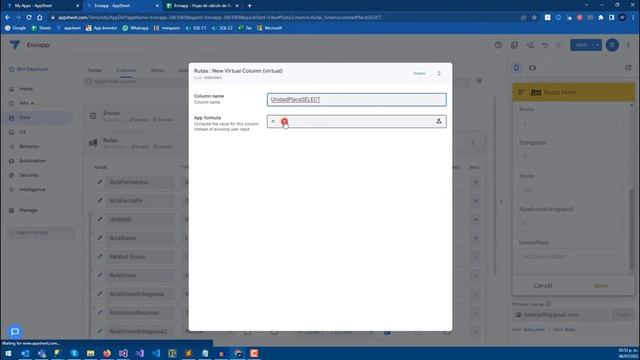
Task: Bookmark this page with star icon
Action: pyautogui.click(x=534, y=18)
